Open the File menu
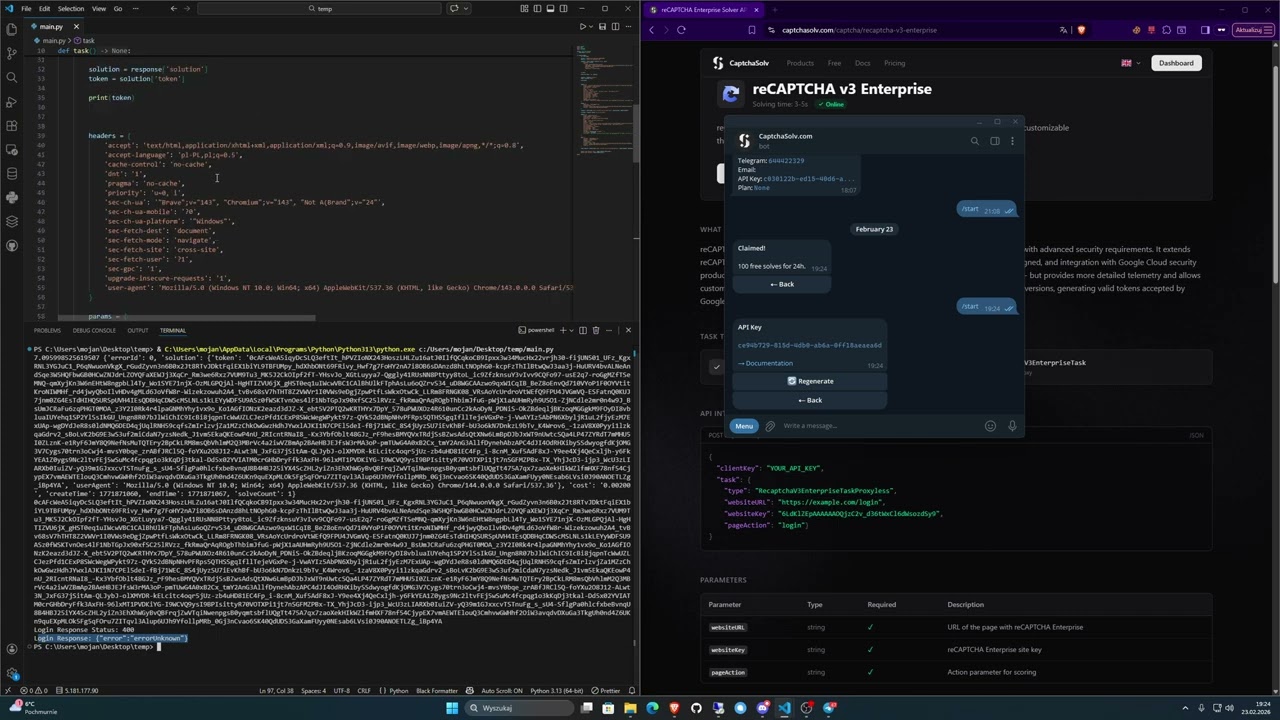Viewport: 1280px width, 720px height. click(x=26, y=9)
